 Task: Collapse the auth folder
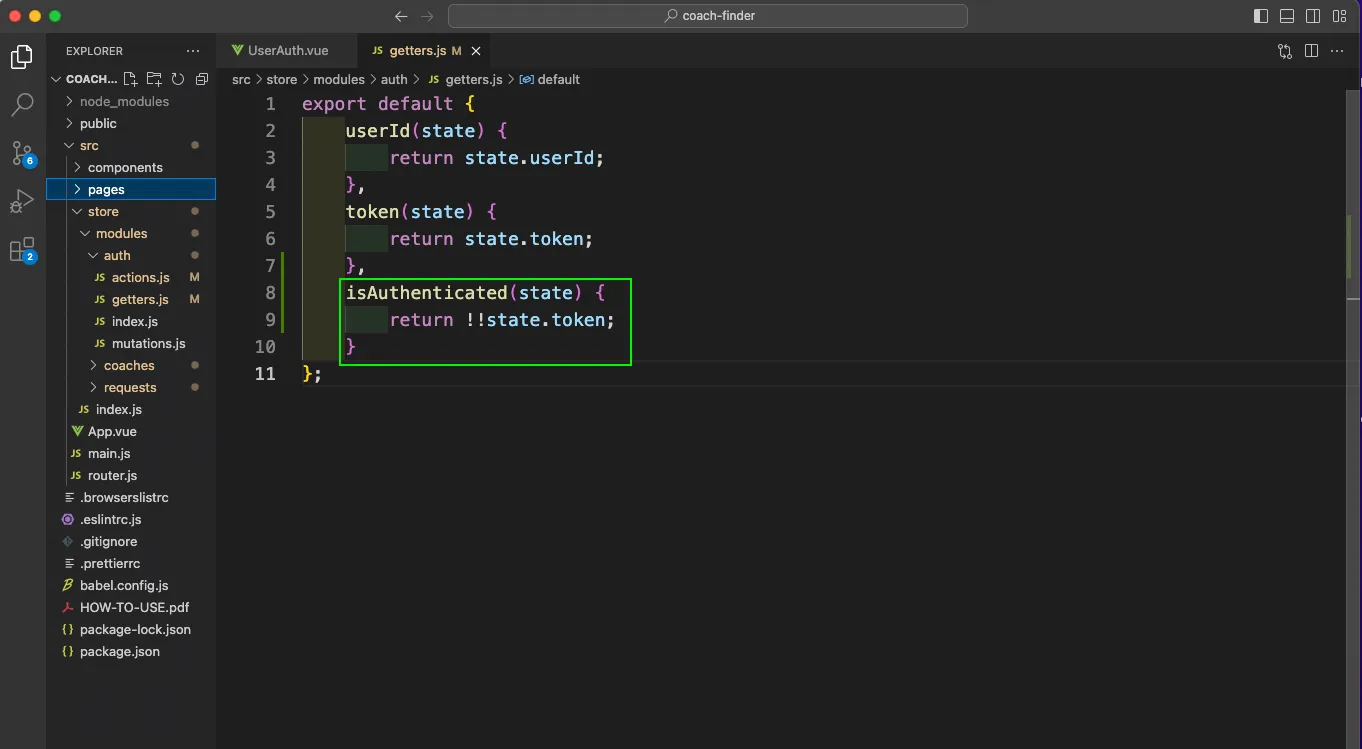pos(131,255)
